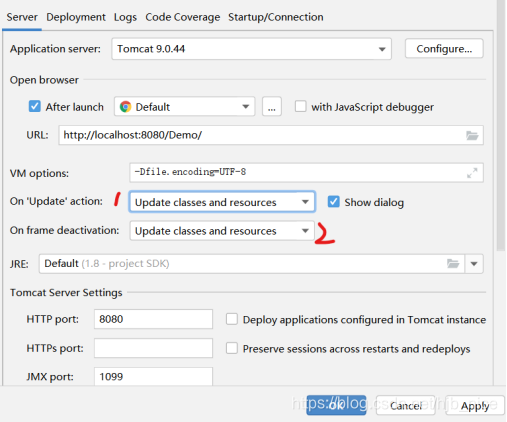The width and height of the screenshot is (507, 422).
Task: Click the Cancel button
Action: point(406,405)
